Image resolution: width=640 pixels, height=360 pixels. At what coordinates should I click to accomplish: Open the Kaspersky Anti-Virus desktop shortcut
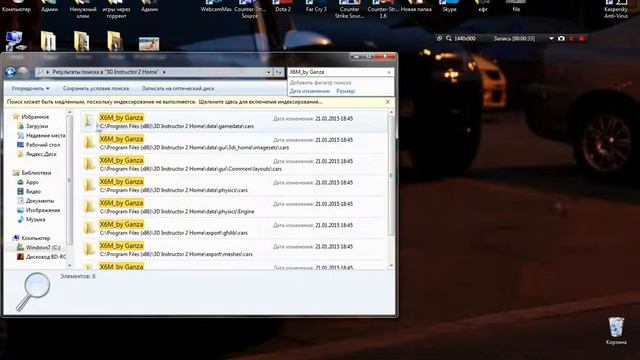point(616,9)
